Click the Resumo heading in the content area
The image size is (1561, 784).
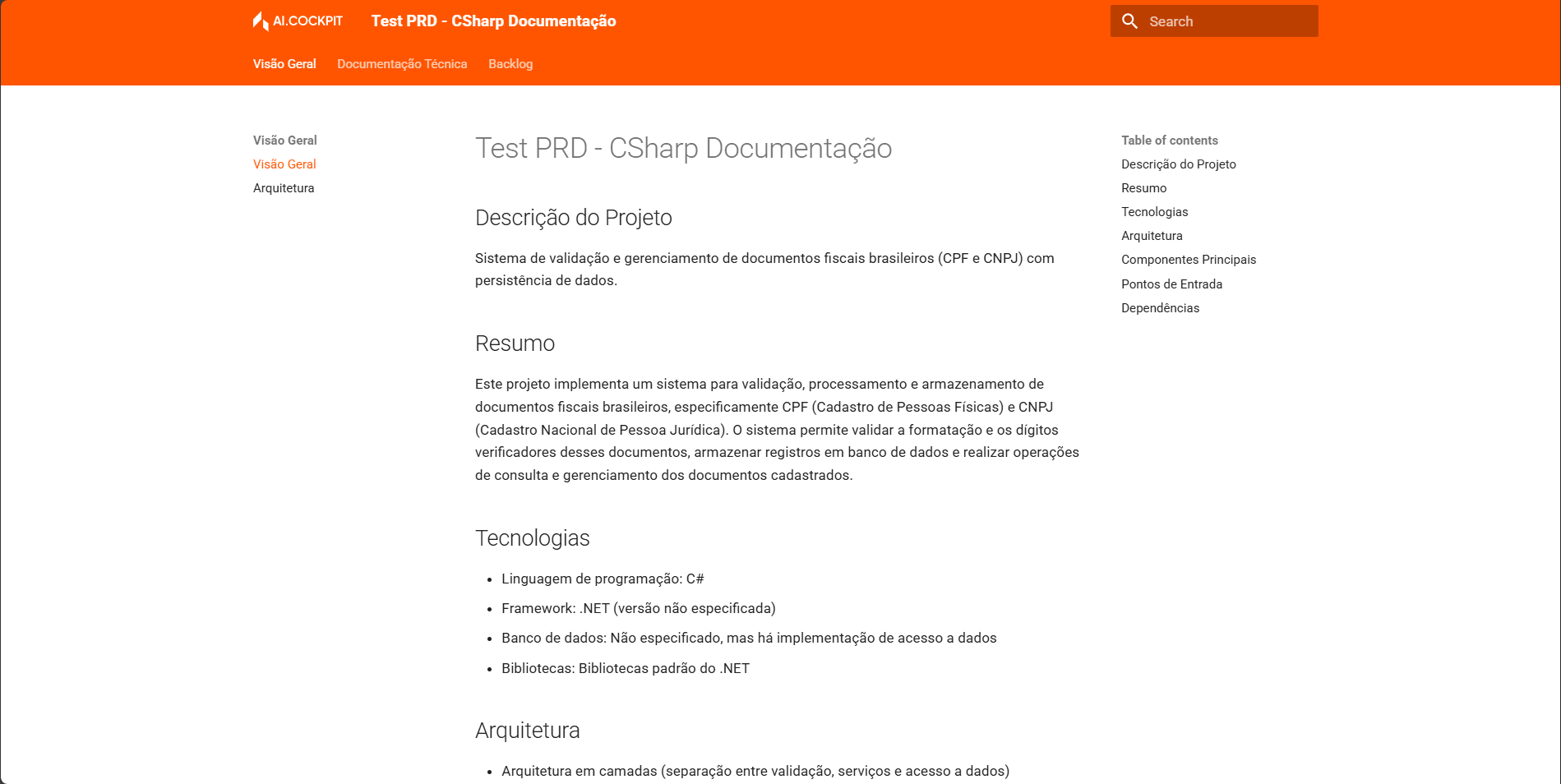coord(514,343)
